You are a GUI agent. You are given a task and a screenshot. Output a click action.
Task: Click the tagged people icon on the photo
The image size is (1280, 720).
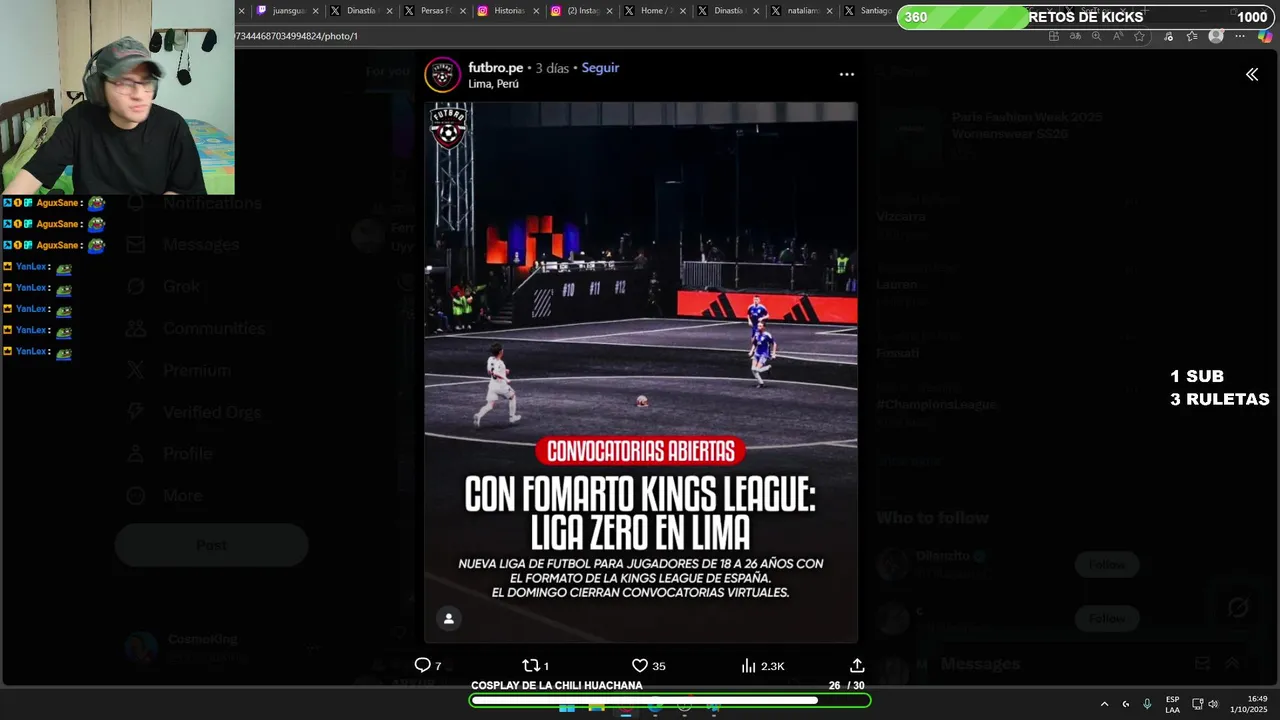tap(449, 619)
